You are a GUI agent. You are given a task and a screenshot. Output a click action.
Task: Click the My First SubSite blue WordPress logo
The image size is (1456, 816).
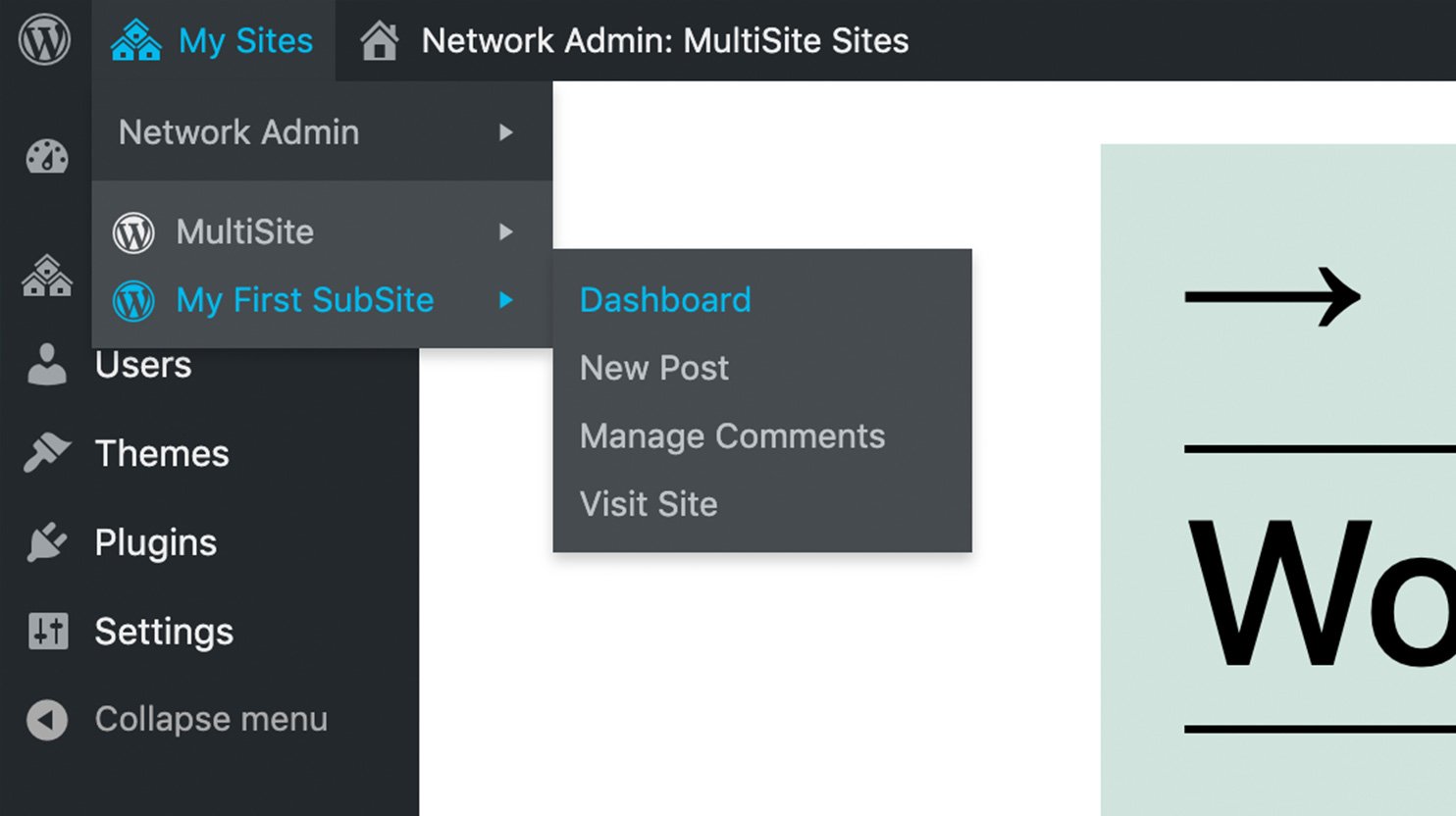point(132,301)
